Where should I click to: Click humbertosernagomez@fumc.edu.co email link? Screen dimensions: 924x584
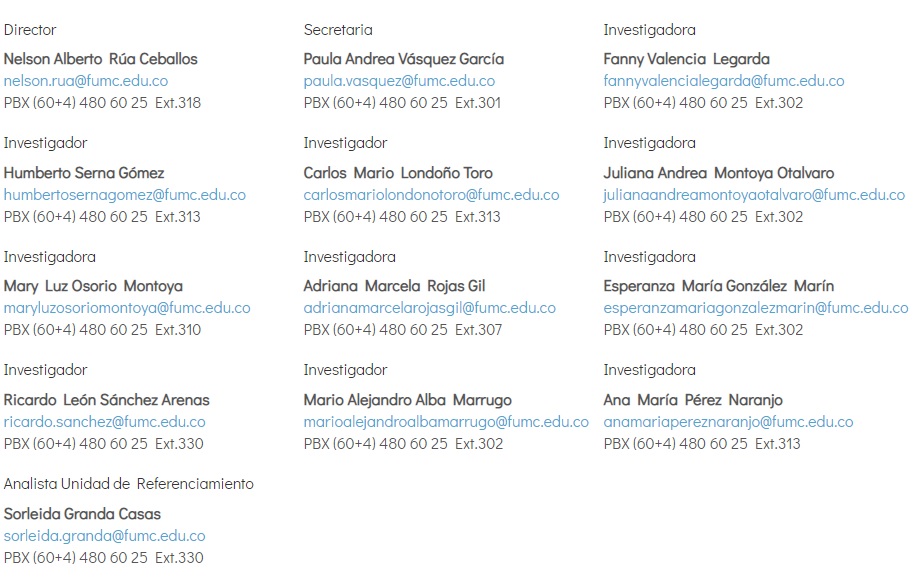coord(125,194)
